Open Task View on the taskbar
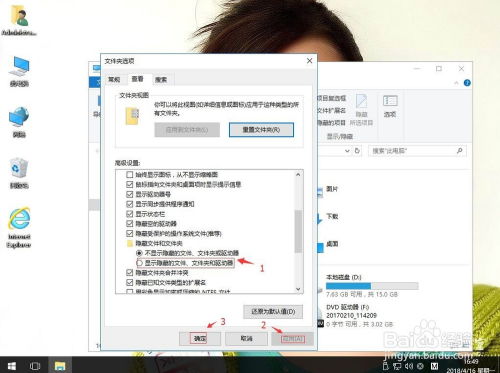 pyautogui.click(x=35, y=366)
